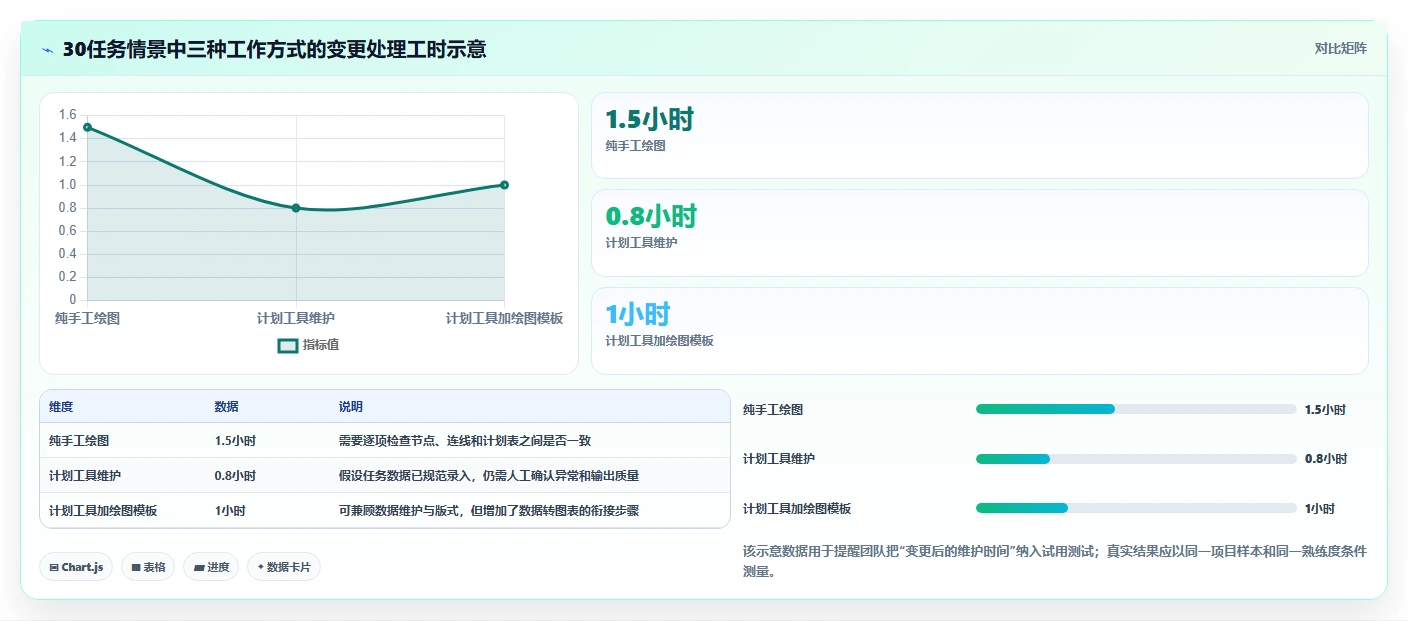Click the 说明 table column header
The width and height of the screenshot is (1408, 621).
[351, 407]
